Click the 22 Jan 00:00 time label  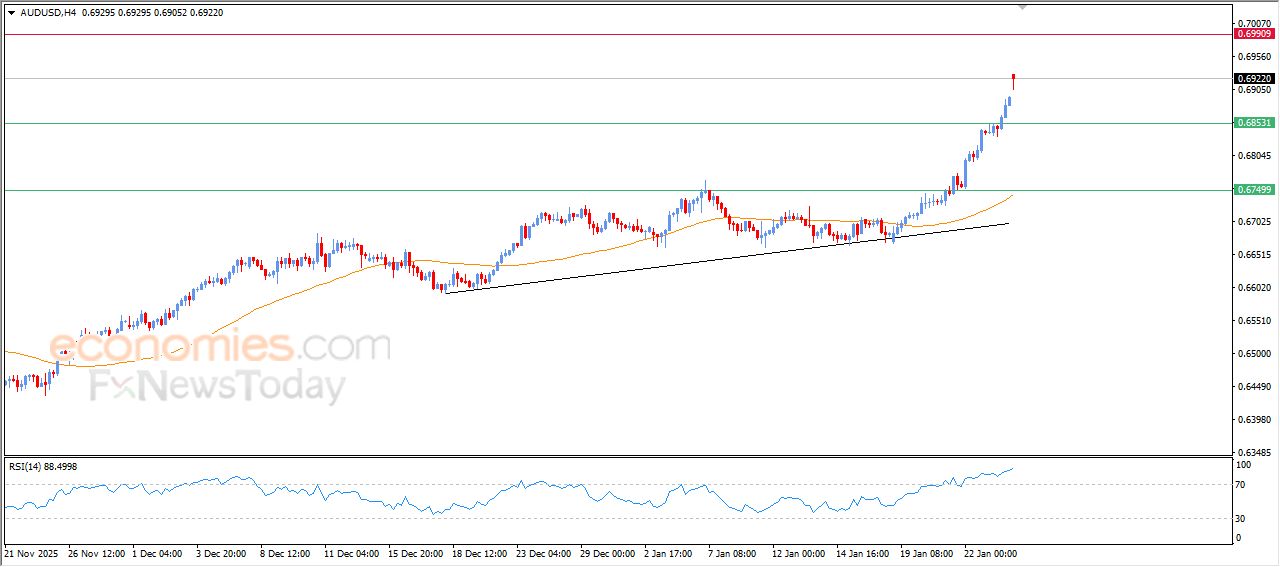[x=991, y=552]
